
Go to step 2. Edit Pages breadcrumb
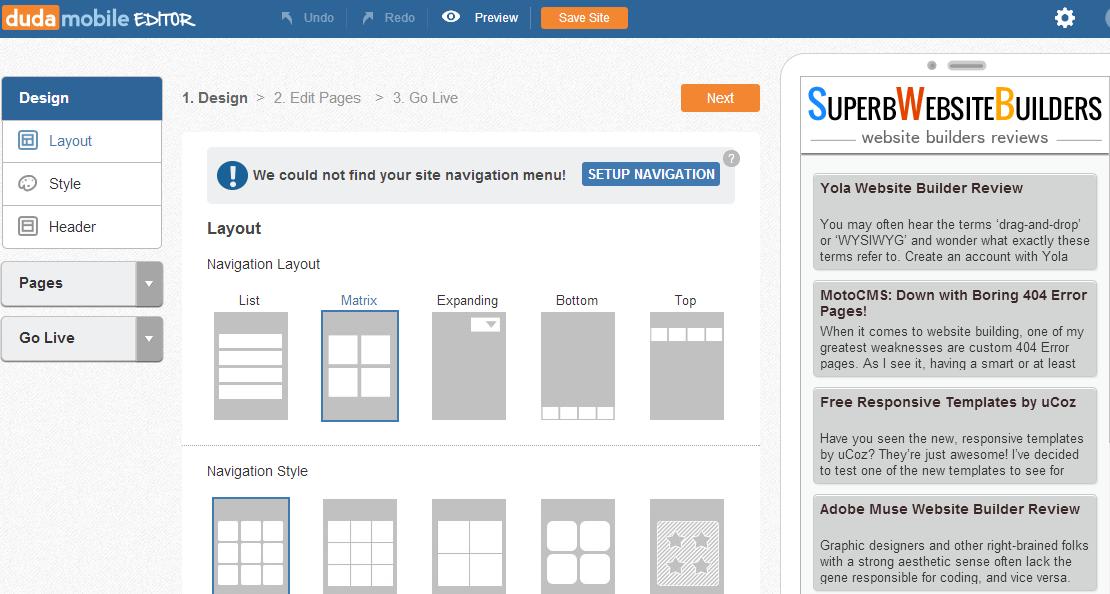(317, 98)
